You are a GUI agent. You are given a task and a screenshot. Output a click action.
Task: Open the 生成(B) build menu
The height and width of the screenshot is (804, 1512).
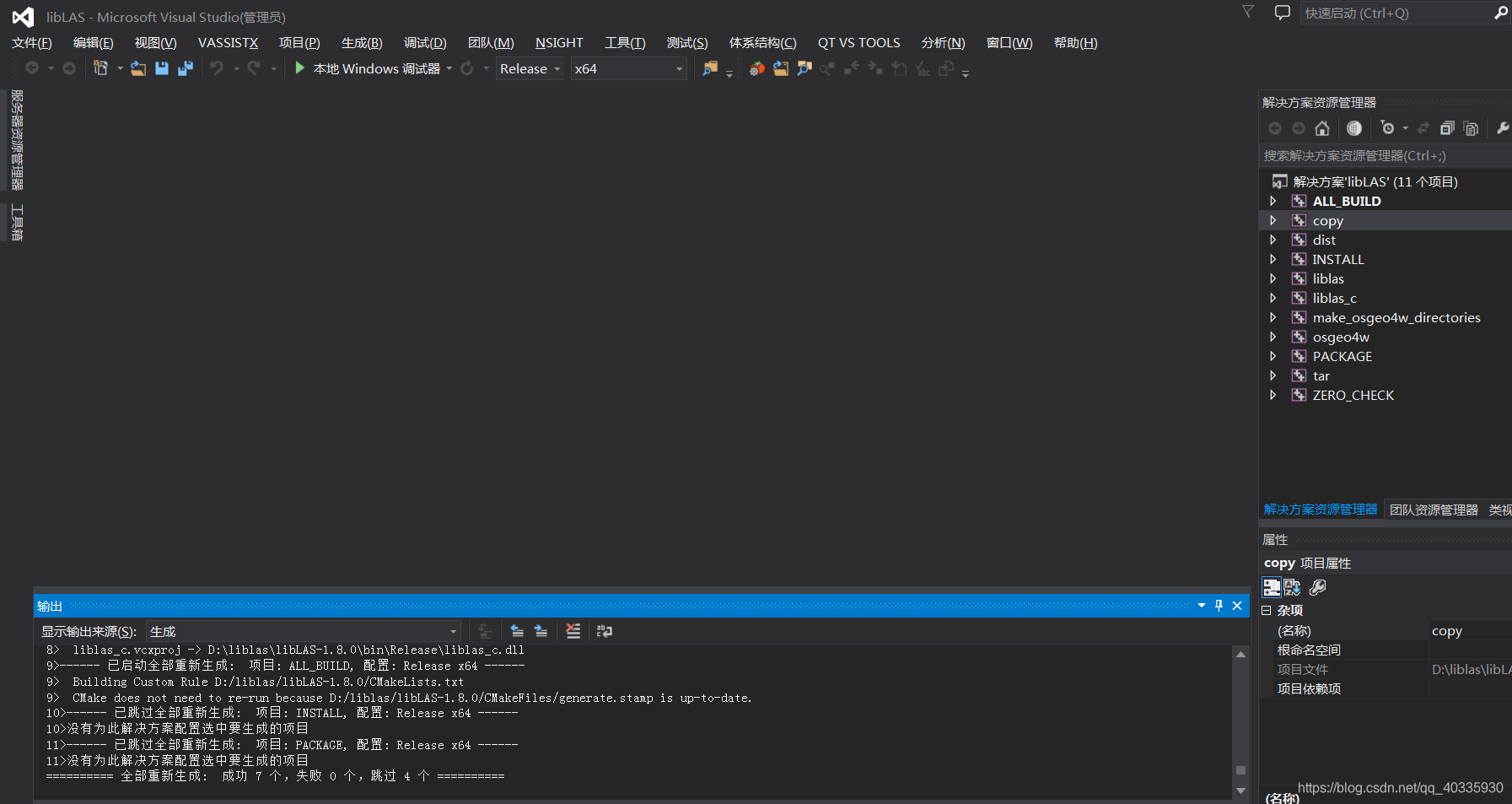(x=362, y=43)
